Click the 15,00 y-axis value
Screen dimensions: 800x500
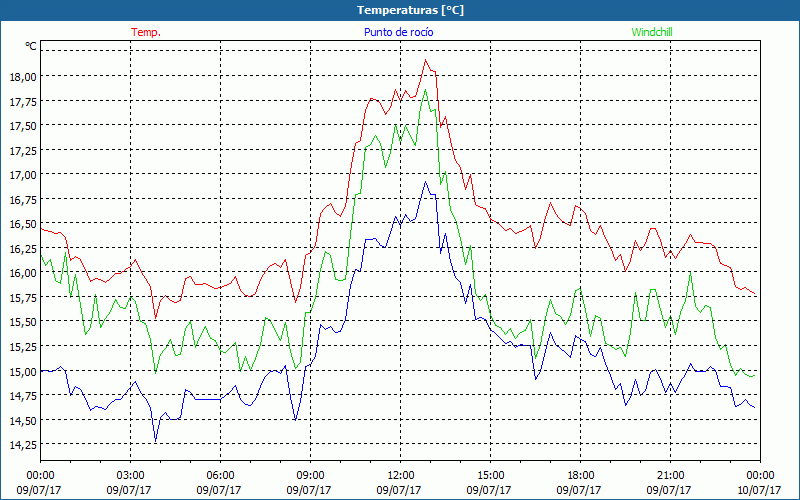click(x=23, y=371)
